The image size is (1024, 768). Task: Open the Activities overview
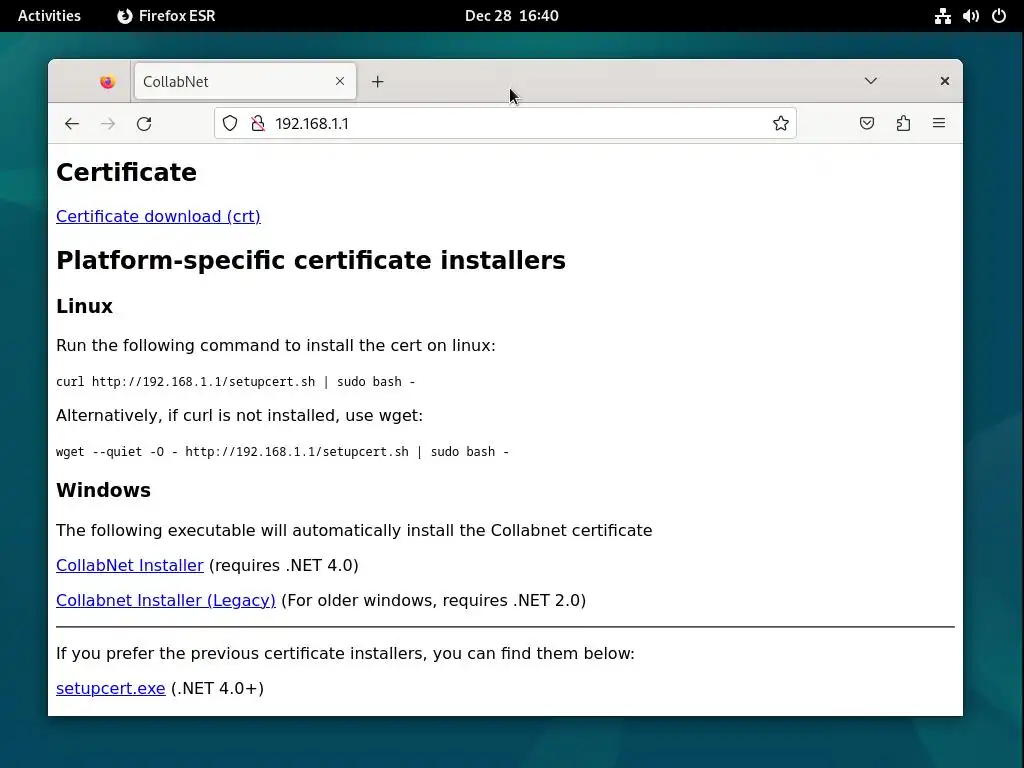pos(49,16)
